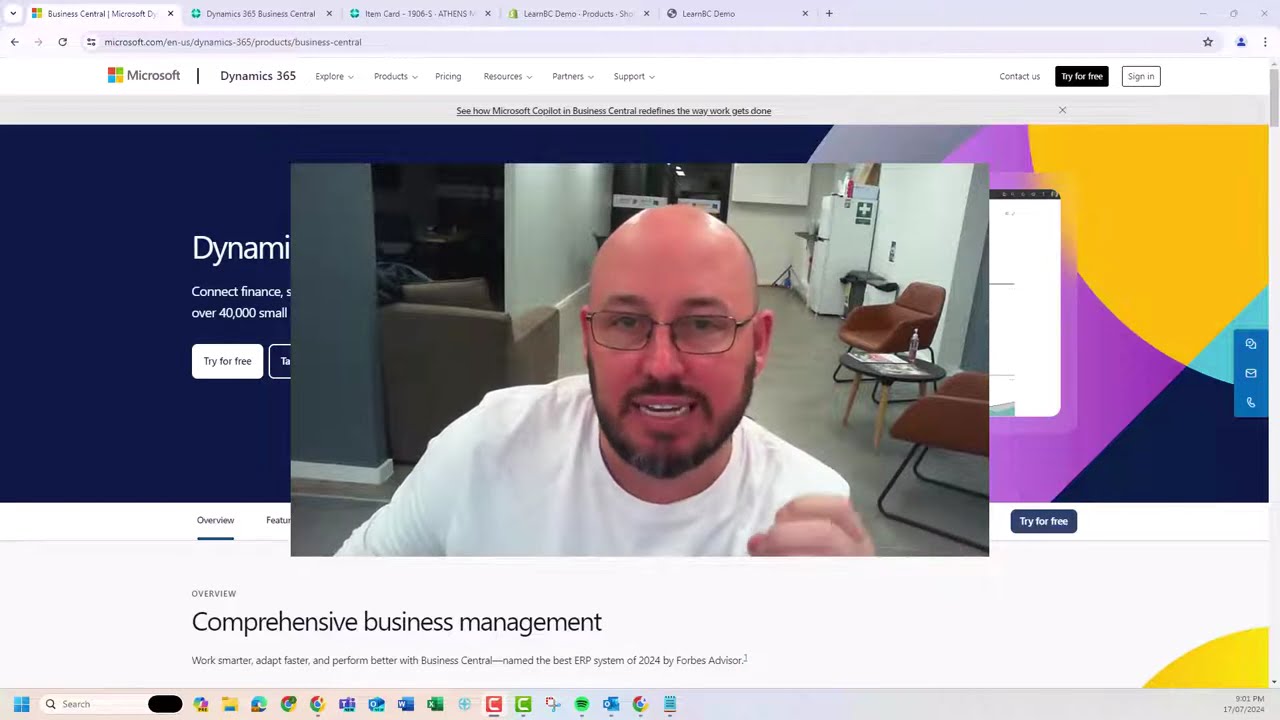The width and height of the screenshot is (1280, 720).
Task: Expand the Explore menu
Action: (x=334, y=76)
